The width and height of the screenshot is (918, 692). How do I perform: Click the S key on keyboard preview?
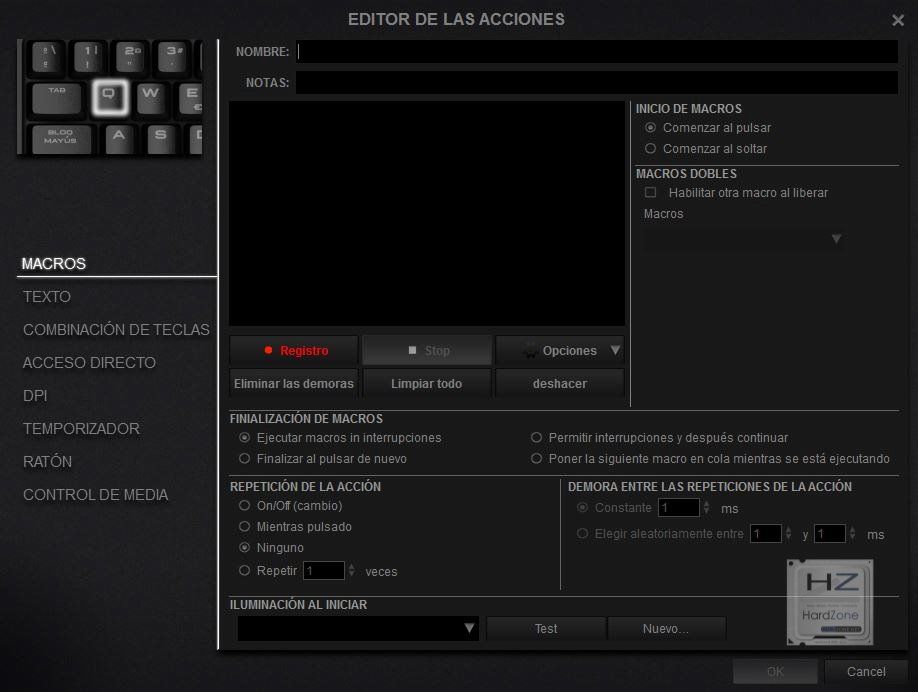[160, 139]
